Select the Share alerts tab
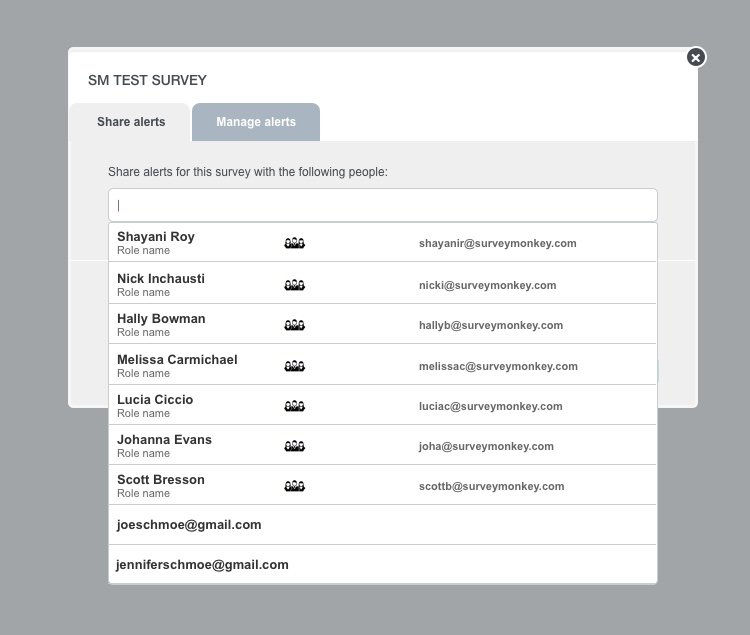Viewport: 750px width, 635px height. [x=130, y=122]
